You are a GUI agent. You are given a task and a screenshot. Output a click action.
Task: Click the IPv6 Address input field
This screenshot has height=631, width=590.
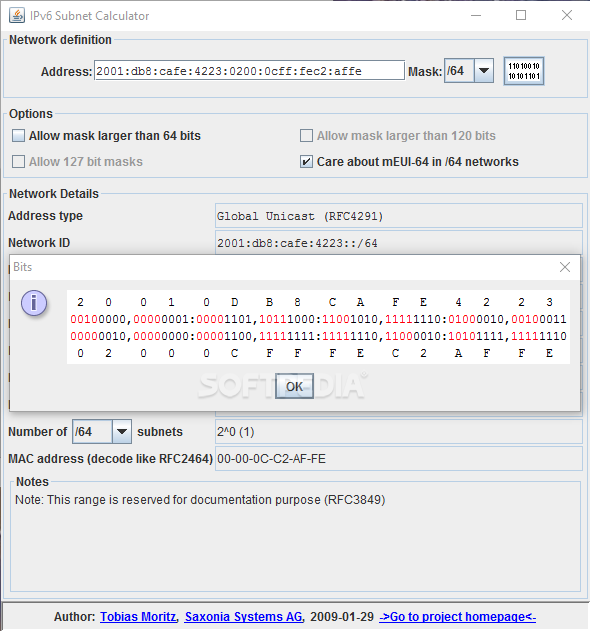(x=249, y=71)
